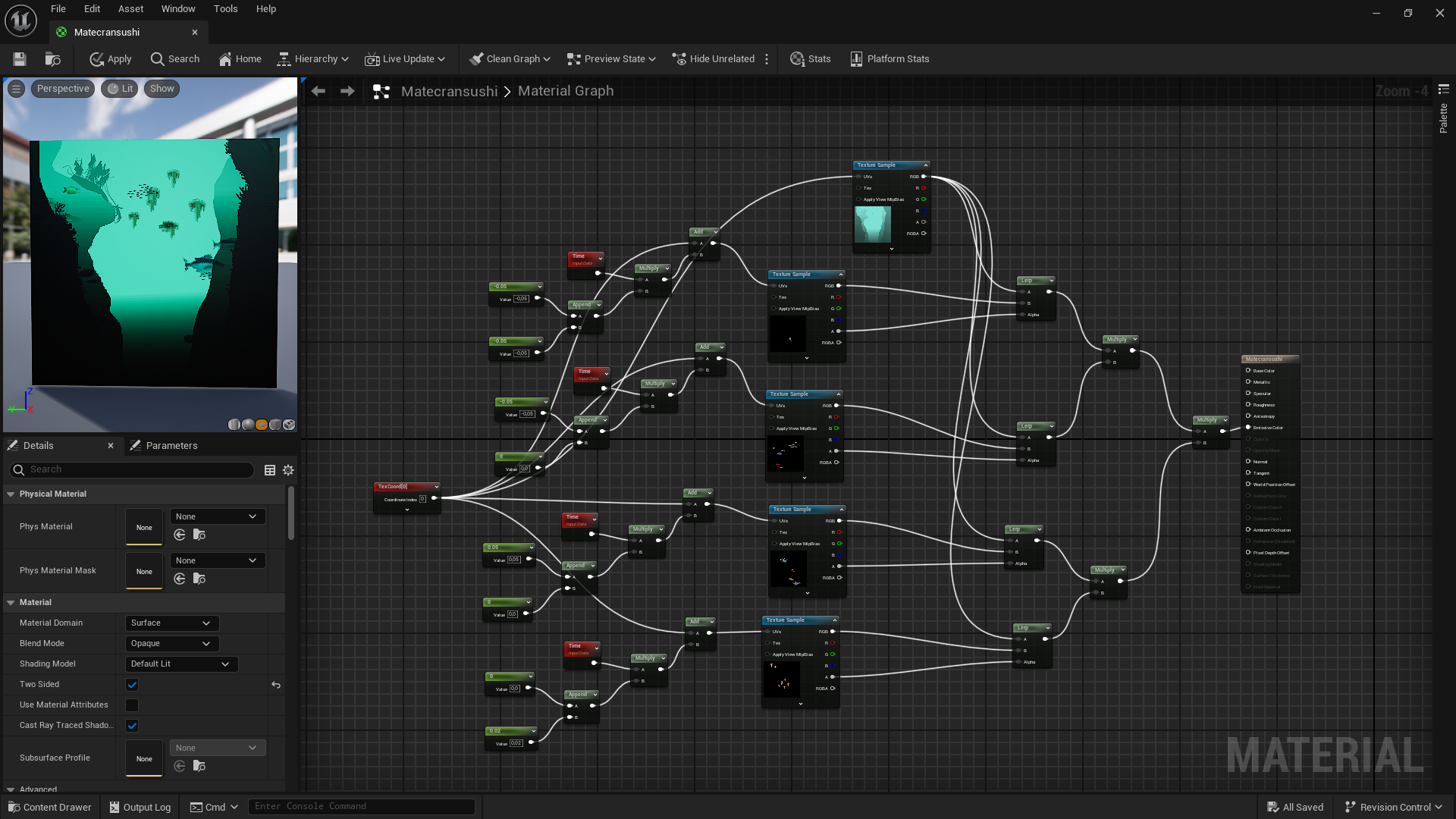Toggle Platform Stats panel

pos(890,59)
